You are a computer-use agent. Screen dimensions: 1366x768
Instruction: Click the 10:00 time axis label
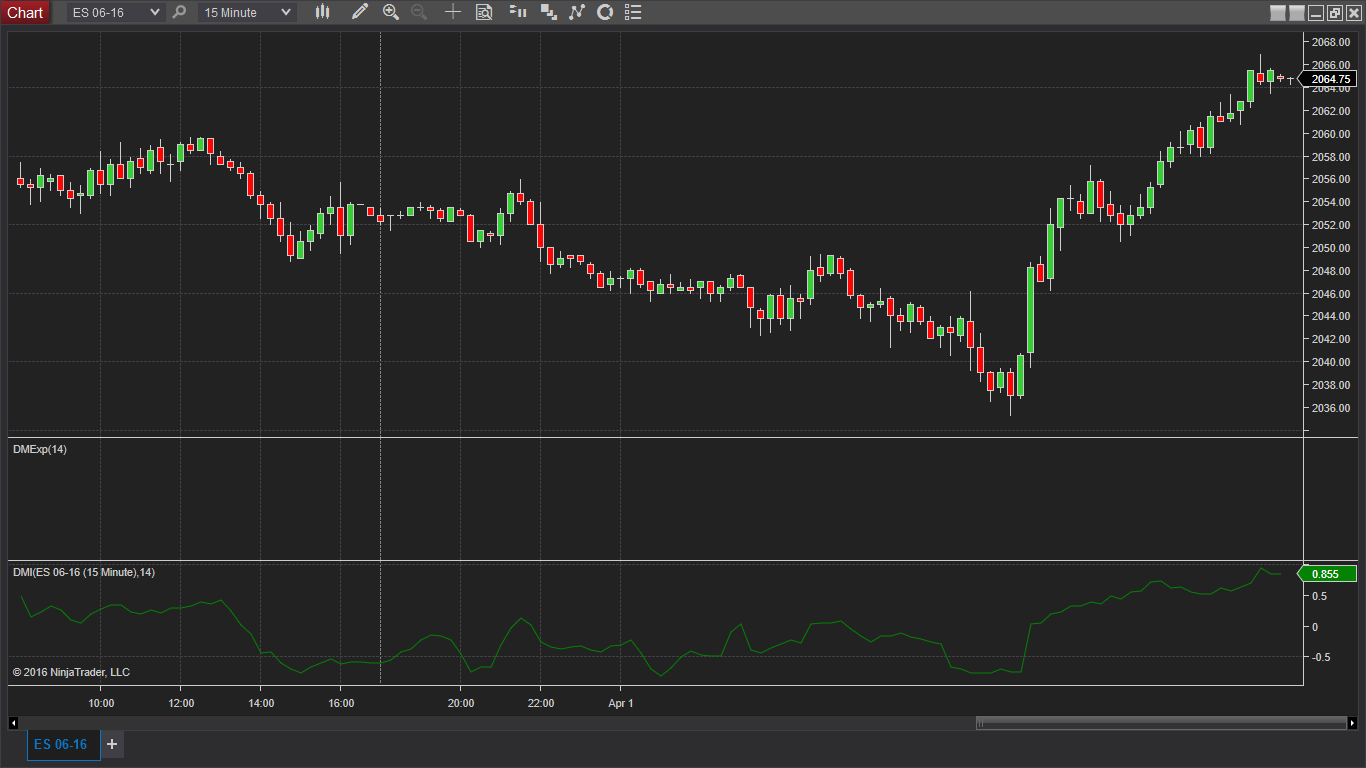101,703
